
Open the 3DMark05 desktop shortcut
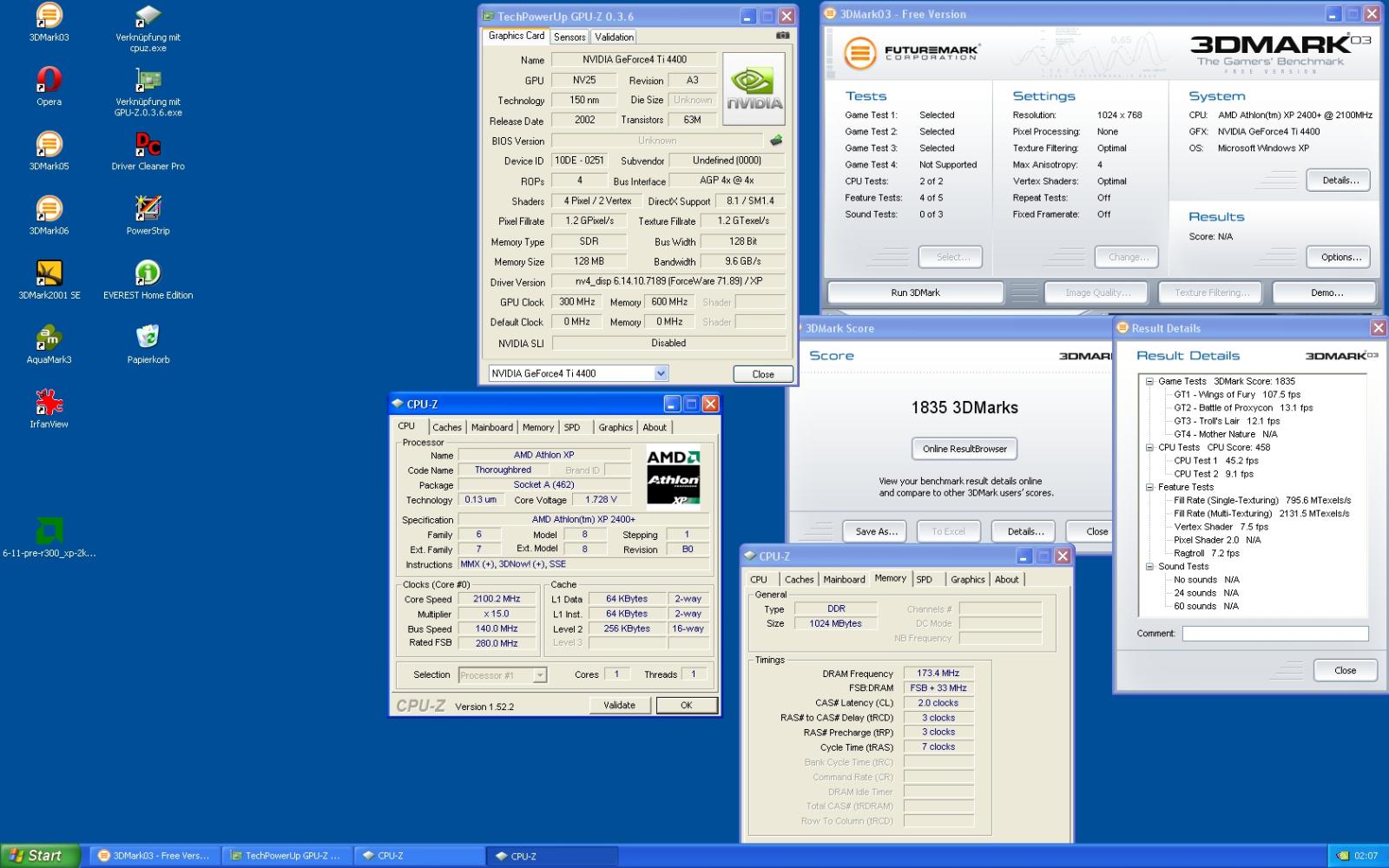[x=49, y=151]
